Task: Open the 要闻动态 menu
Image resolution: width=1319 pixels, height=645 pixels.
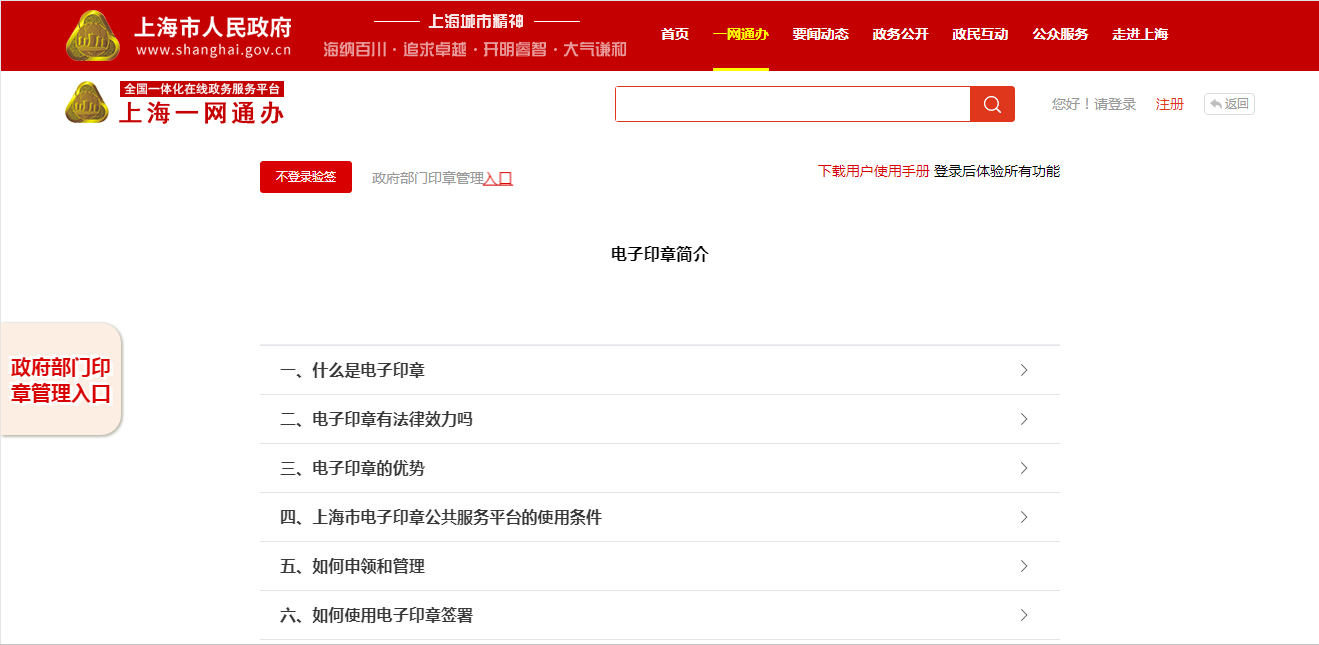Action: (x=820, y=34)
